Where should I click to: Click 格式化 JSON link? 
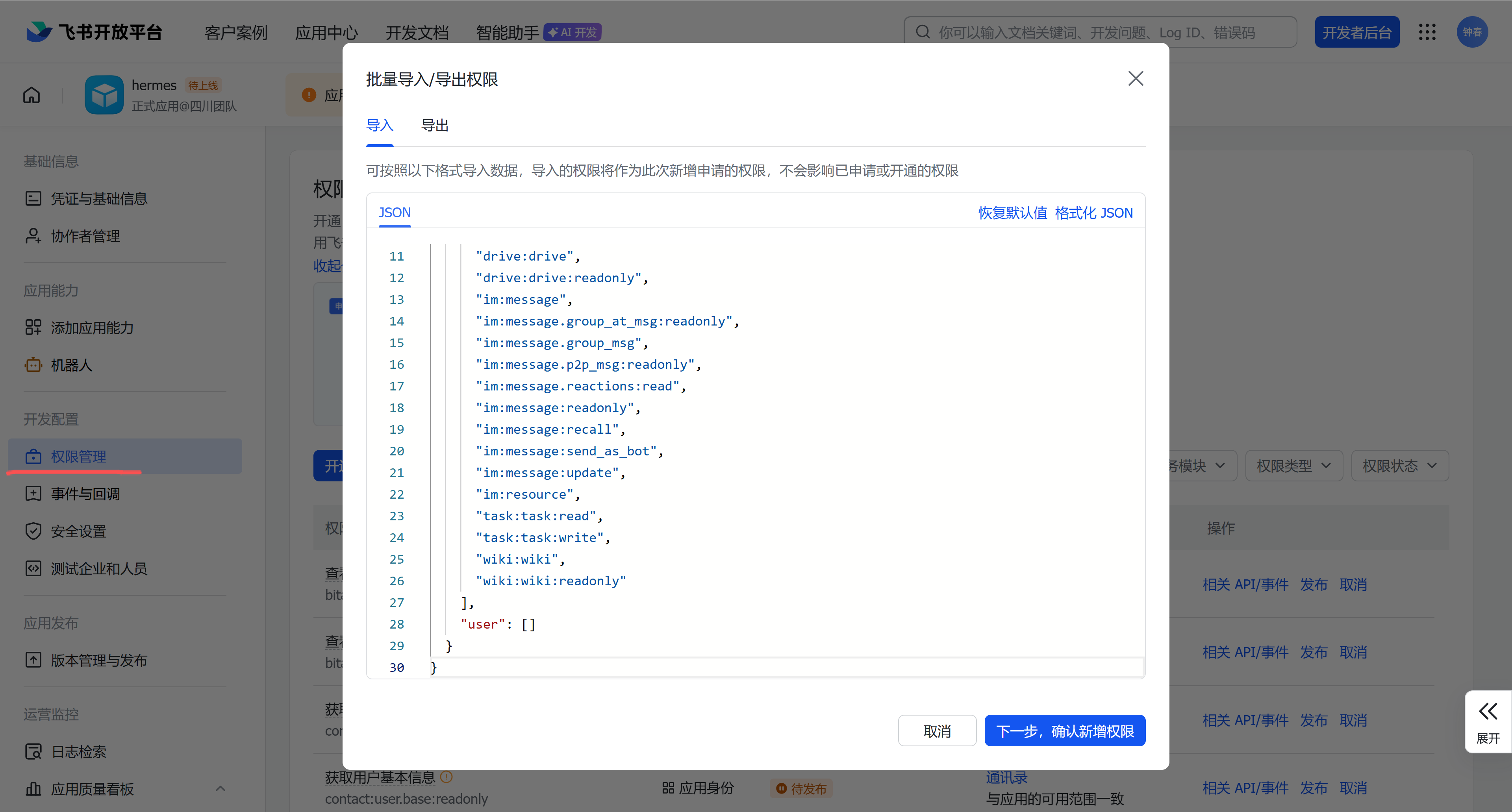[1093, 213]
